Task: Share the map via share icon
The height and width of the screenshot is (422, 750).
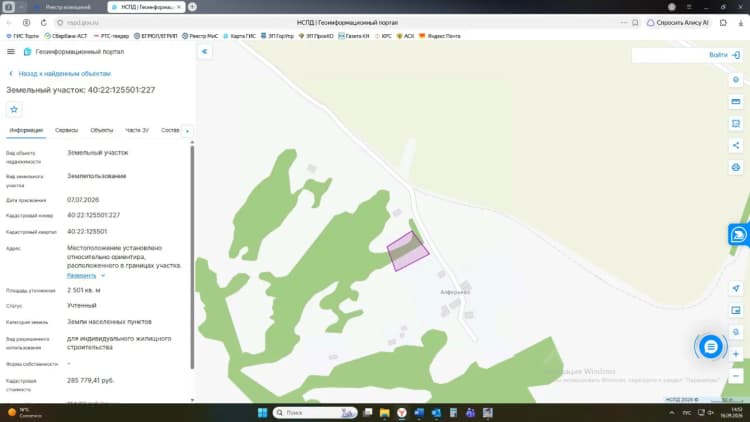Action: coord(736,145)
